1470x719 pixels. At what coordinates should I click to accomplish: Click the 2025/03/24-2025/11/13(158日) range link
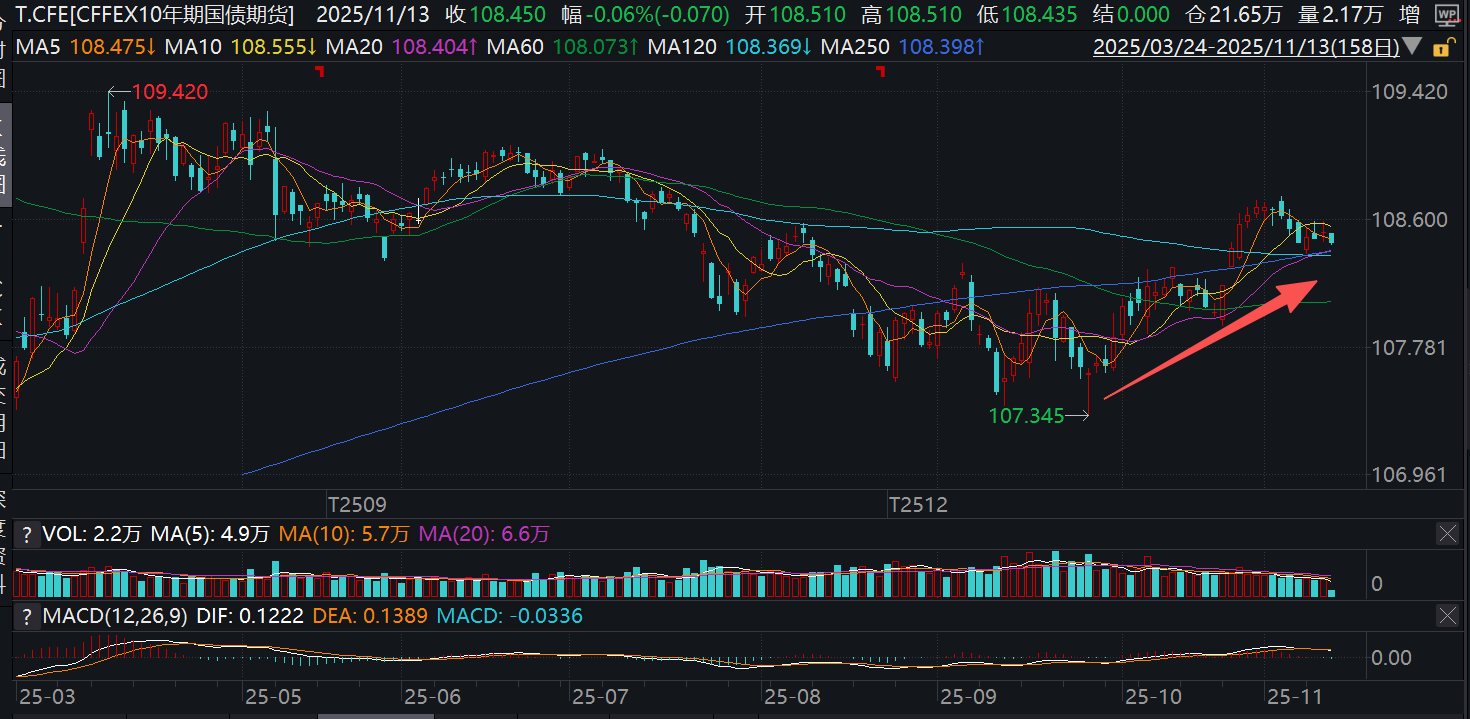tap(1245, 47)
